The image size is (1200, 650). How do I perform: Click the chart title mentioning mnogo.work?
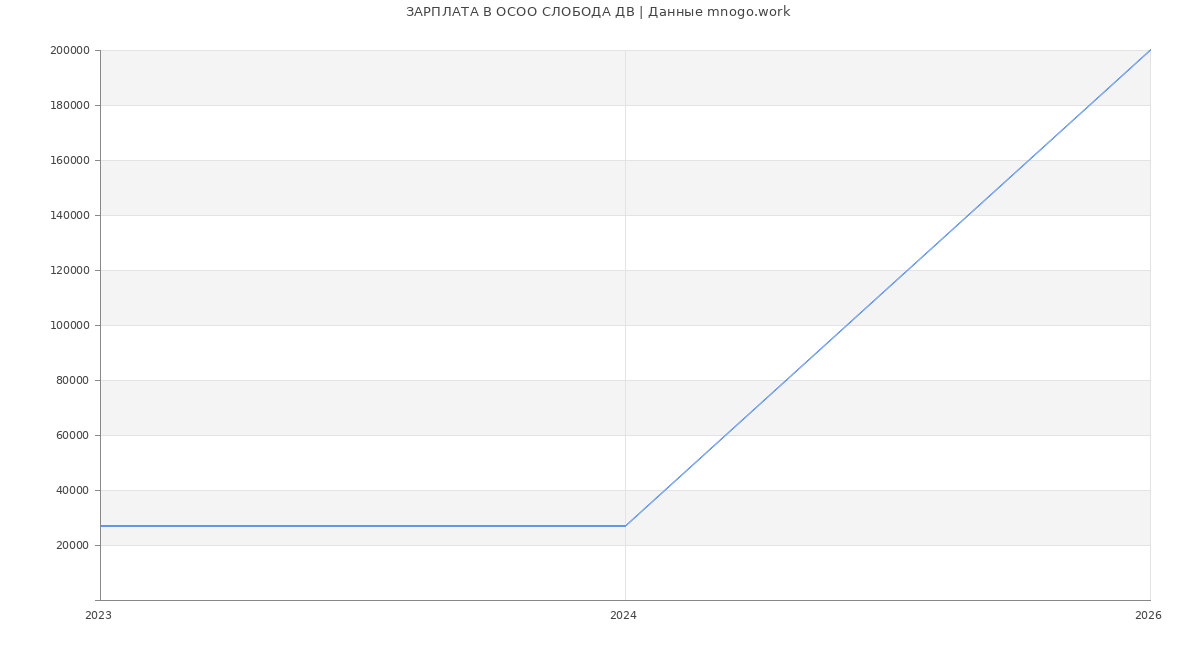[598, 12]
